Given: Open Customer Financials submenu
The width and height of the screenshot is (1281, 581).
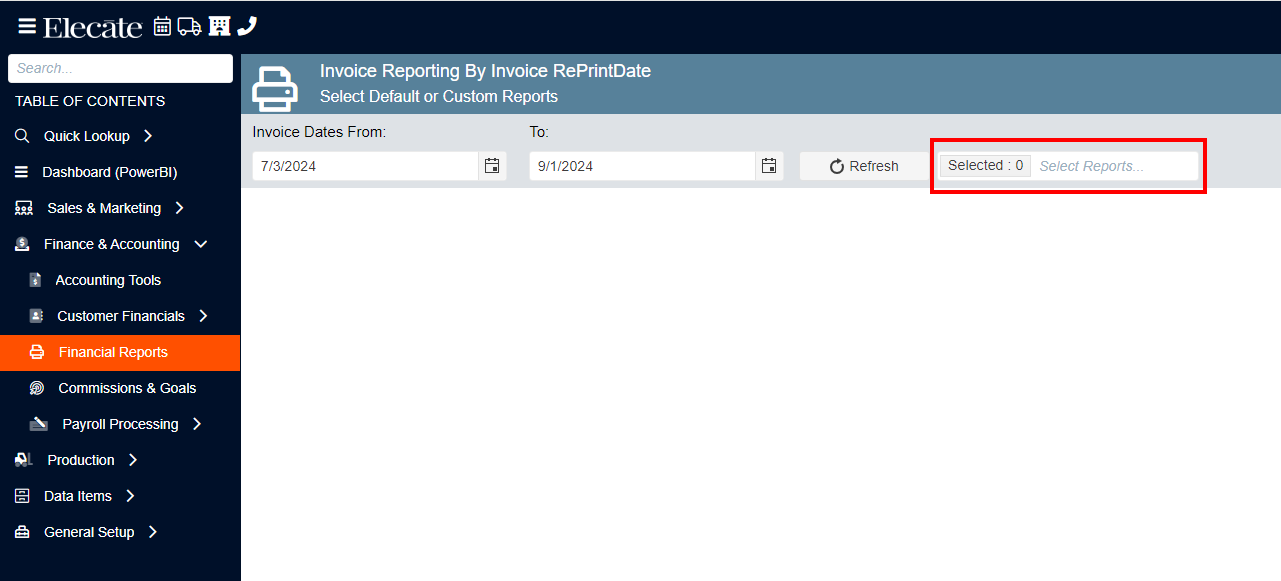Looking at the screenshot, I should tap(120, 316).
